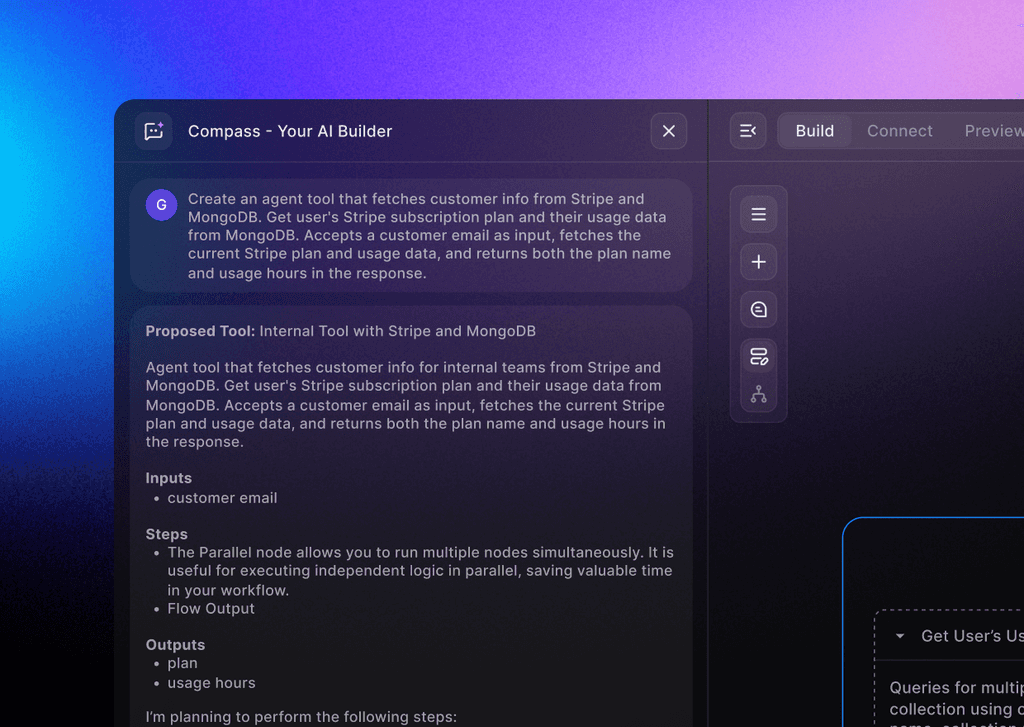Switch to the Build tab

tap(814, 130)
